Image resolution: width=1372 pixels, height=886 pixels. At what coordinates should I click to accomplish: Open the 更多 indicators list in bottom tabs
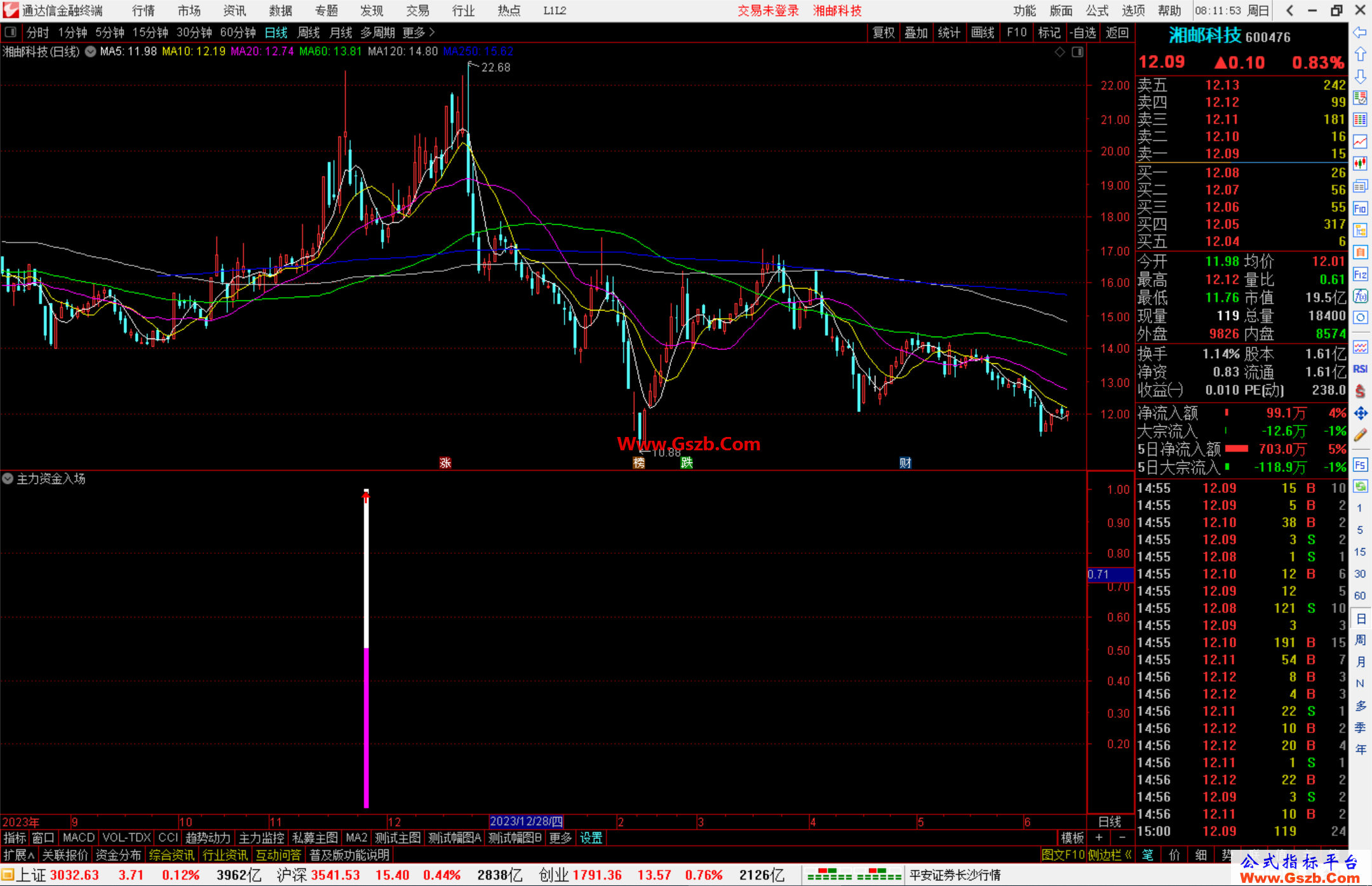click(x=560, y=838)
